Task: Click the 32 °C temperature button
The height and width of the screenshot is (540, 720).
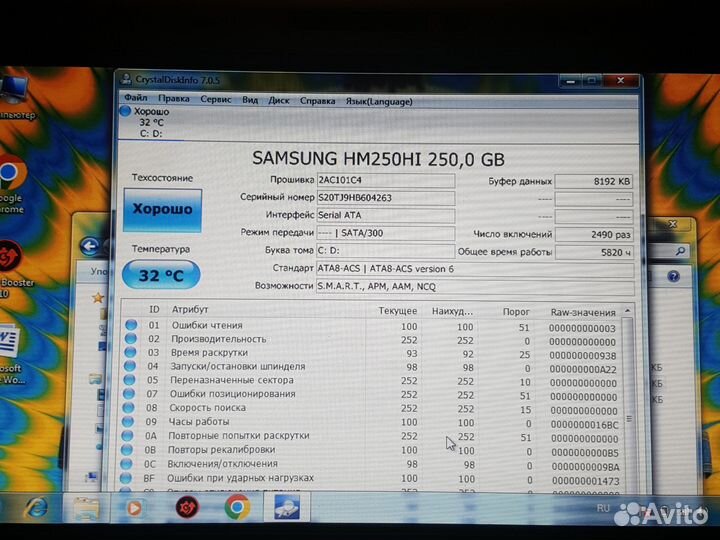Action: click(161, 275)
